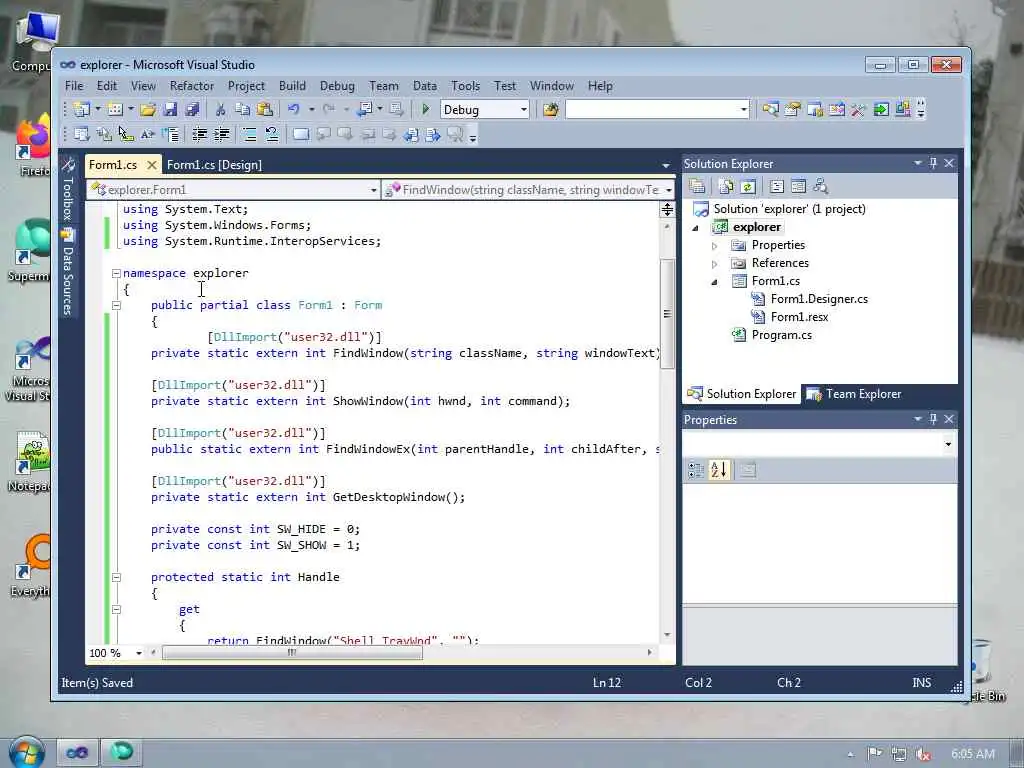Pin the Properties panel (auto hide)
The height and width of the screenshot is (768, 1024).
click(934, 419)
